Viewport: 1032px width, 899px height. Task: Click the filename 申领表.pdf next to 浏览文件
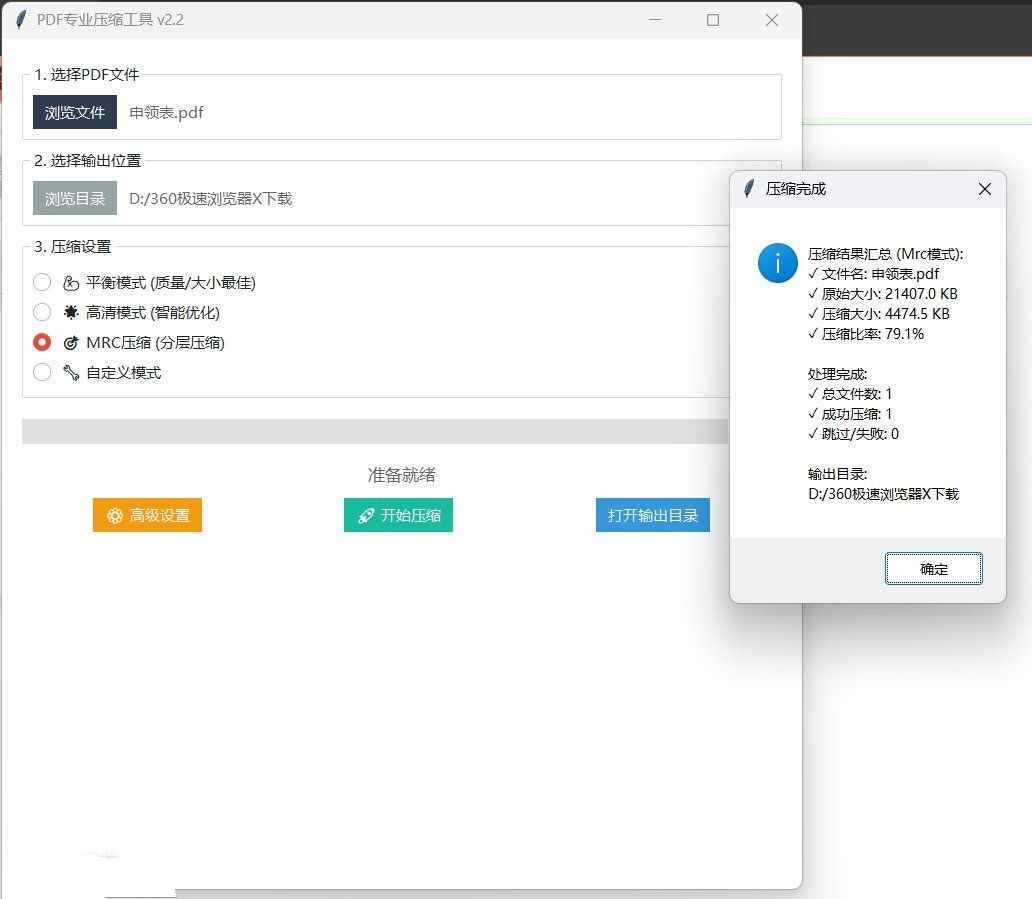(166, 112)
